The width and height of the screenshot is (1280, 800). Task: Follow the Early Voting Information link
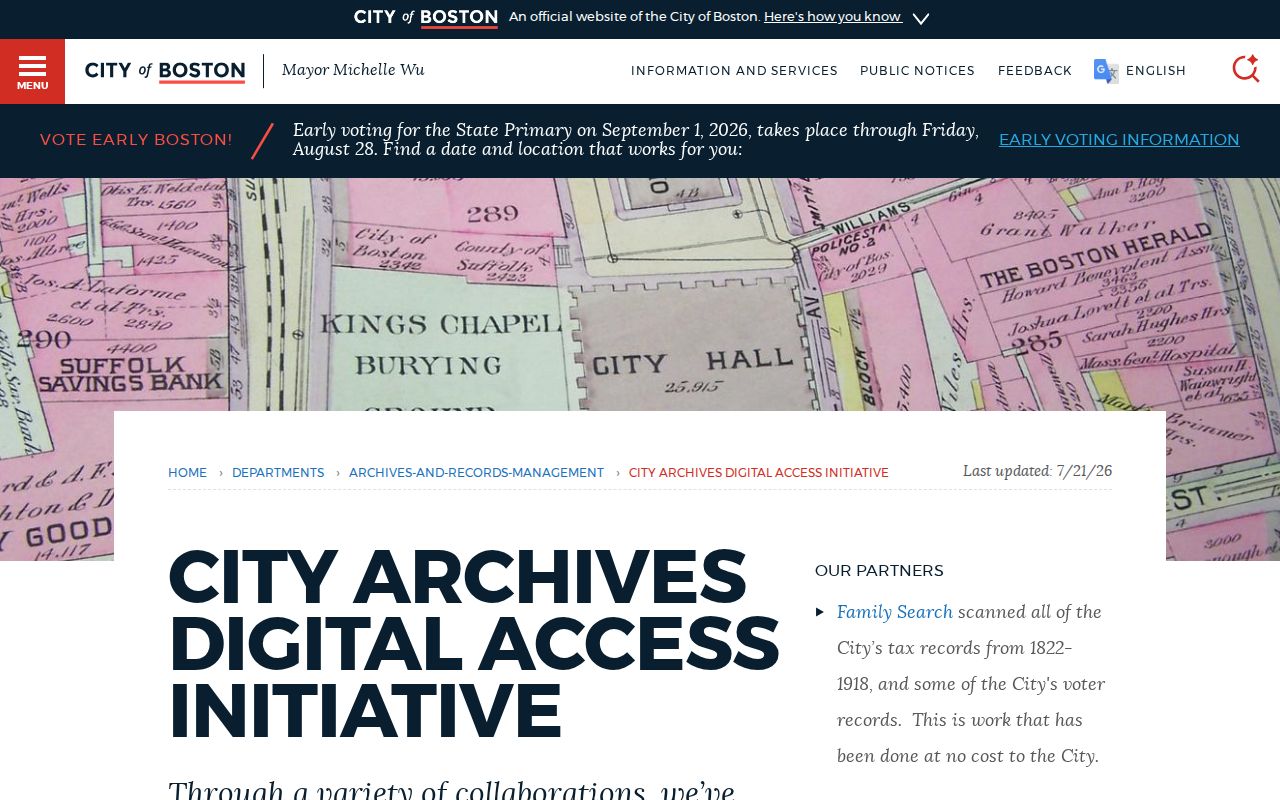tap(1119, 140)
